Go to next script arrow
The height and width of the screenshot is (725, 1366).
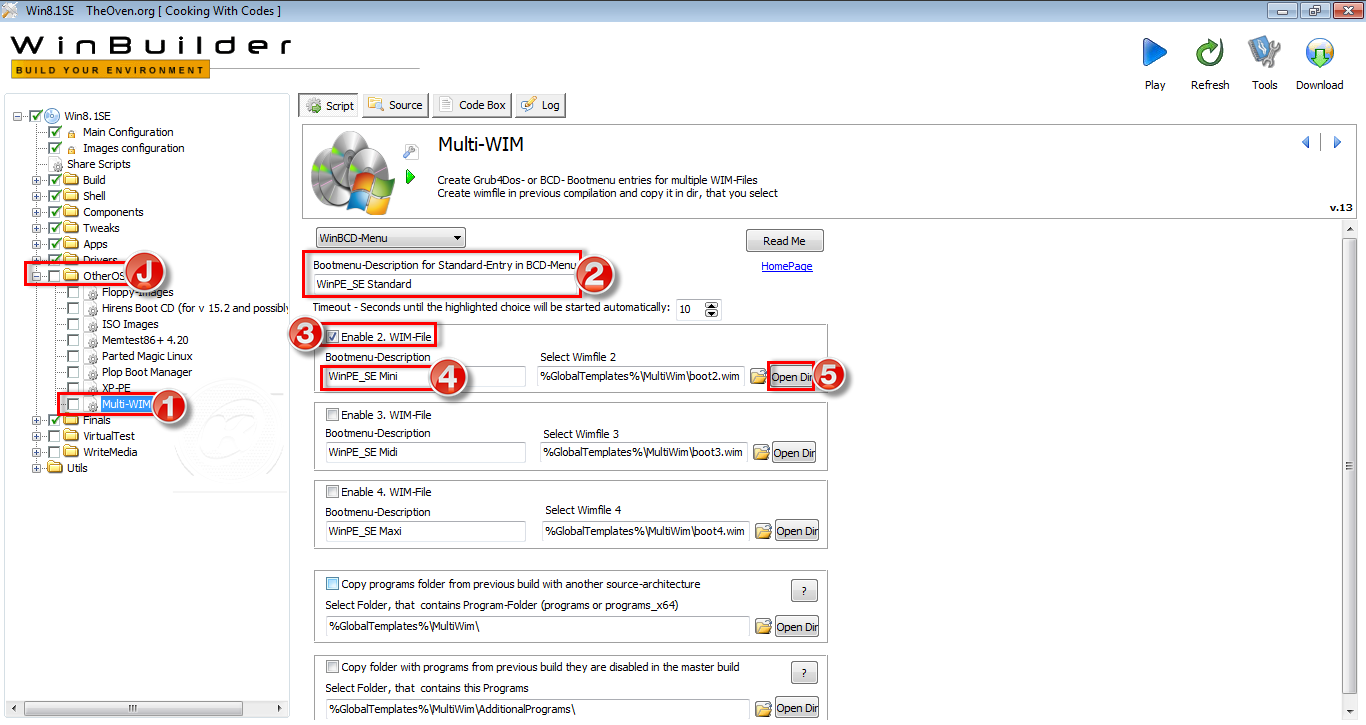tap(1337, 143)
